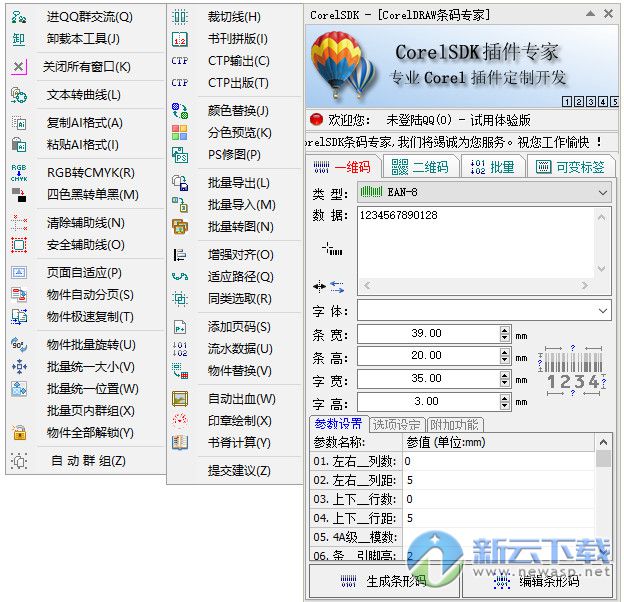
Task: Click the 增强对齐 icon
Action: (180, 255)
